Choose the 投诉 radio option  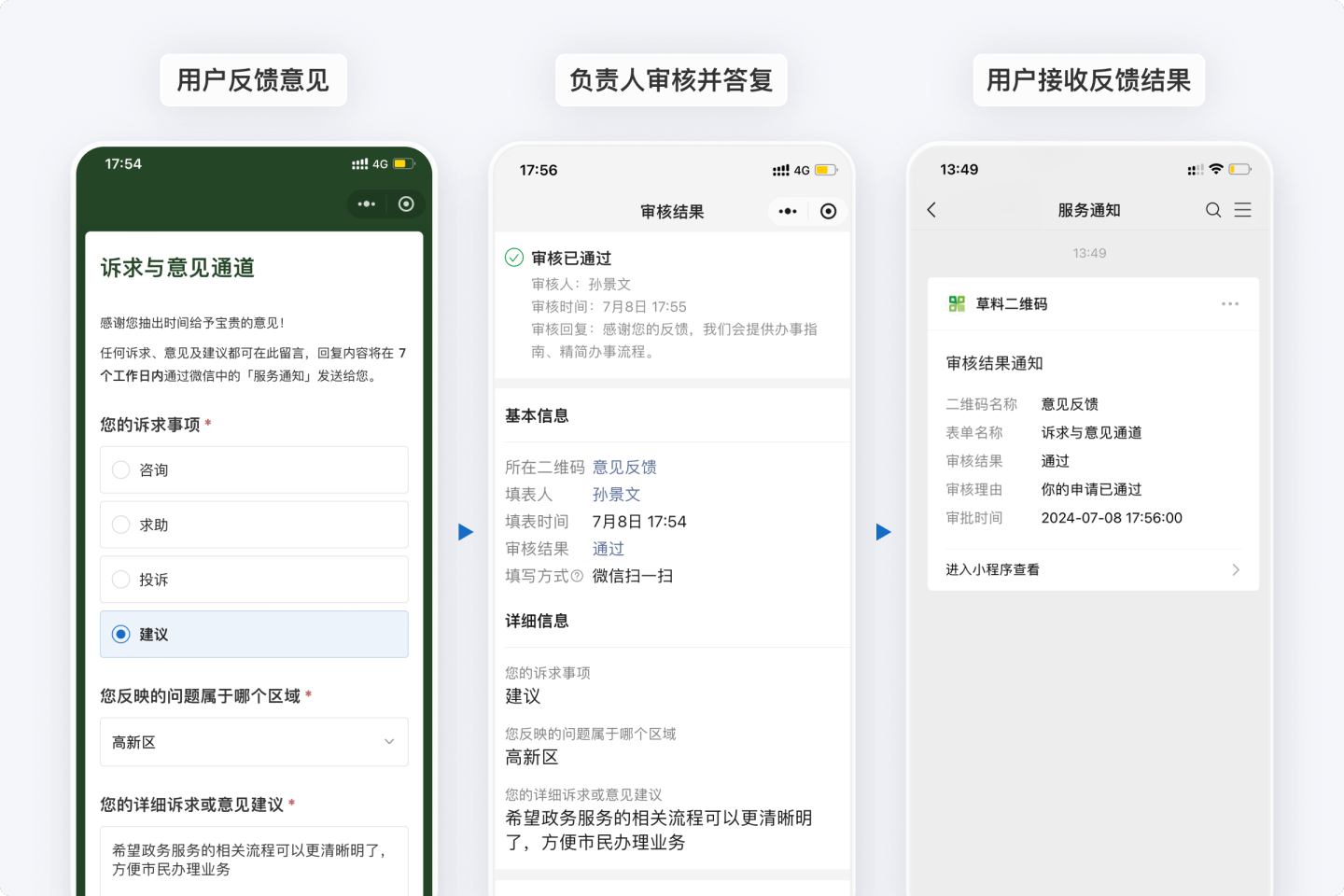coord(121,580)
